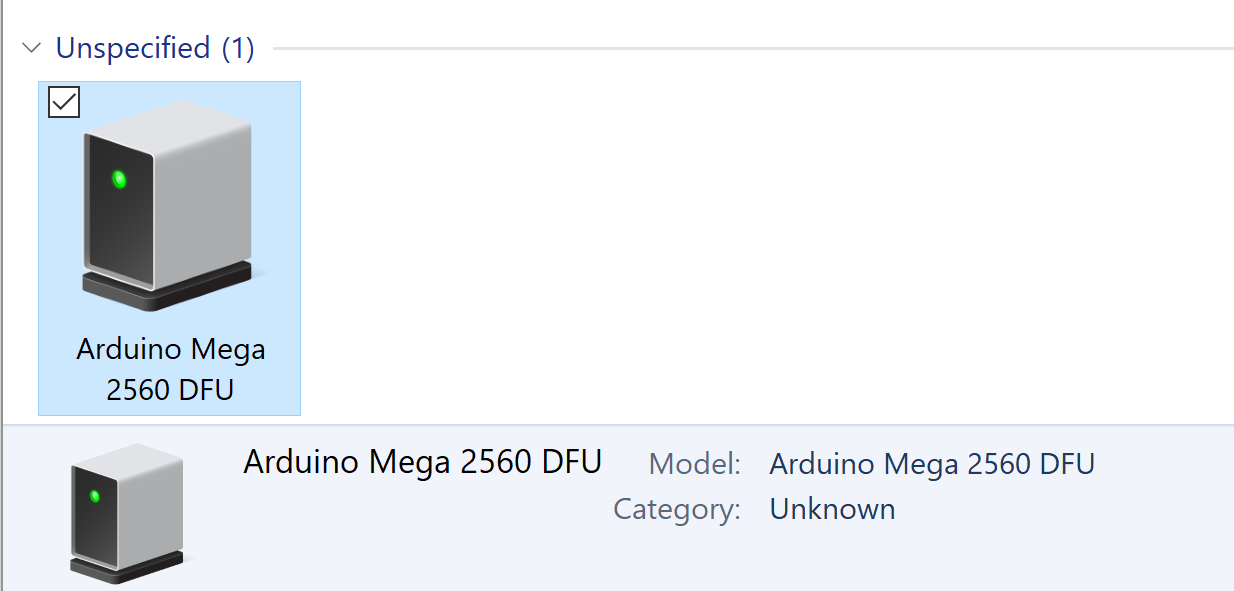Click the "Model:" property label
Image resolution: width=1234 pixels, height=591 pixels.
[x=695, y=464]
